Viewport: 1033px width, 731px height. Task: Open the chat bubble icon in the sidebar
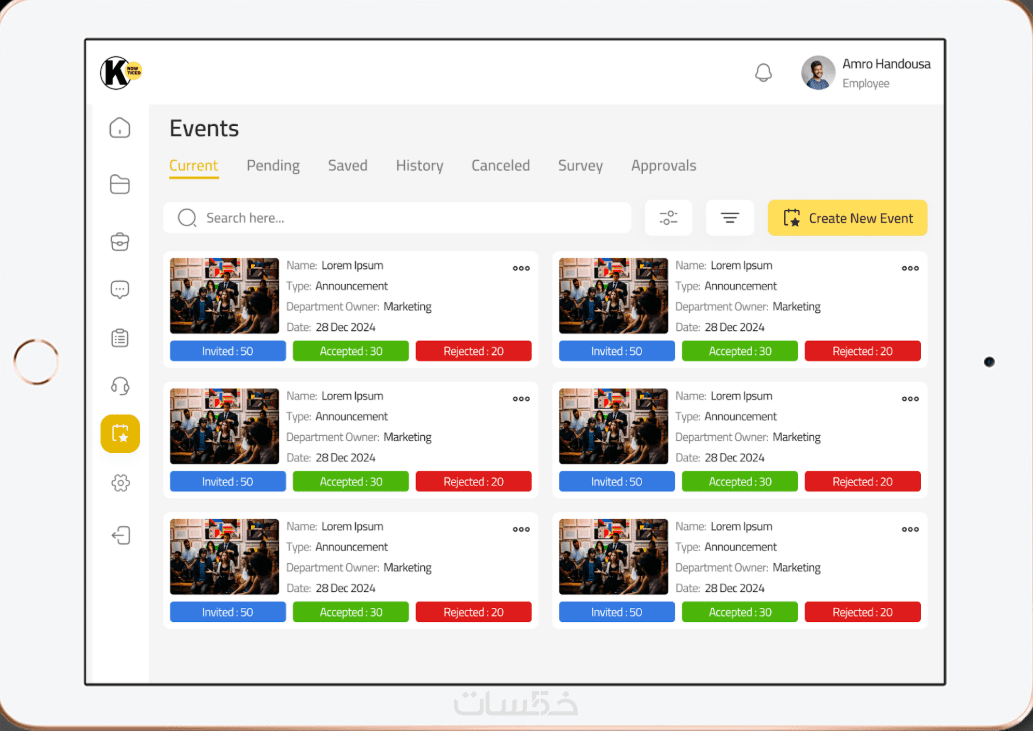[x=120, y=289]
